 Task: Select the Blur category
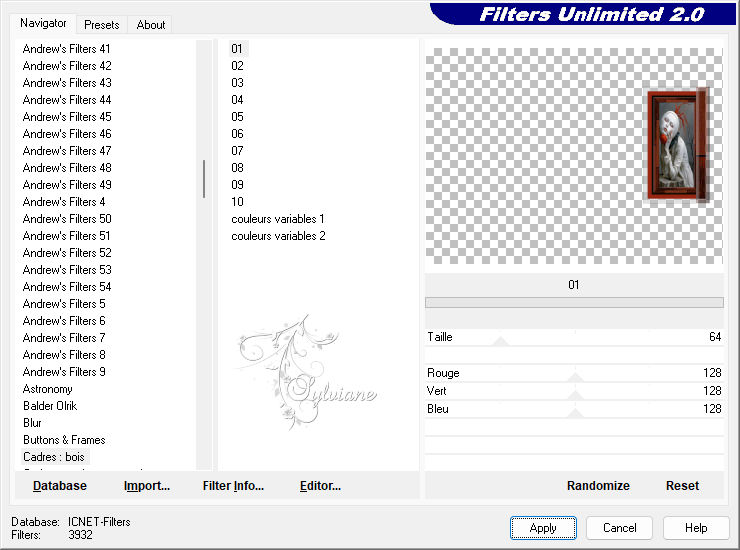coord(32,423)
